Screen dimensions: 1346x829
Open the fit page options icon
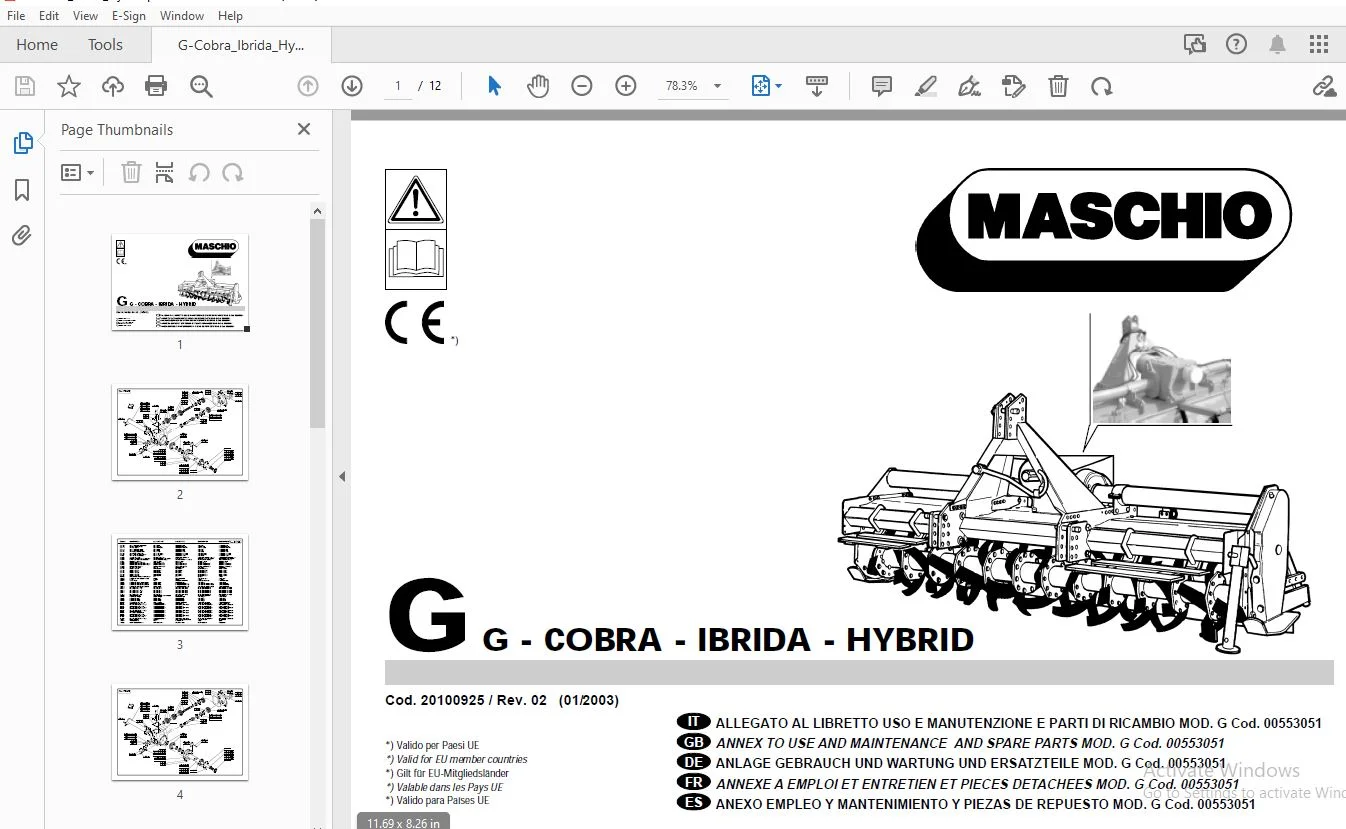(x=766, y=86)
